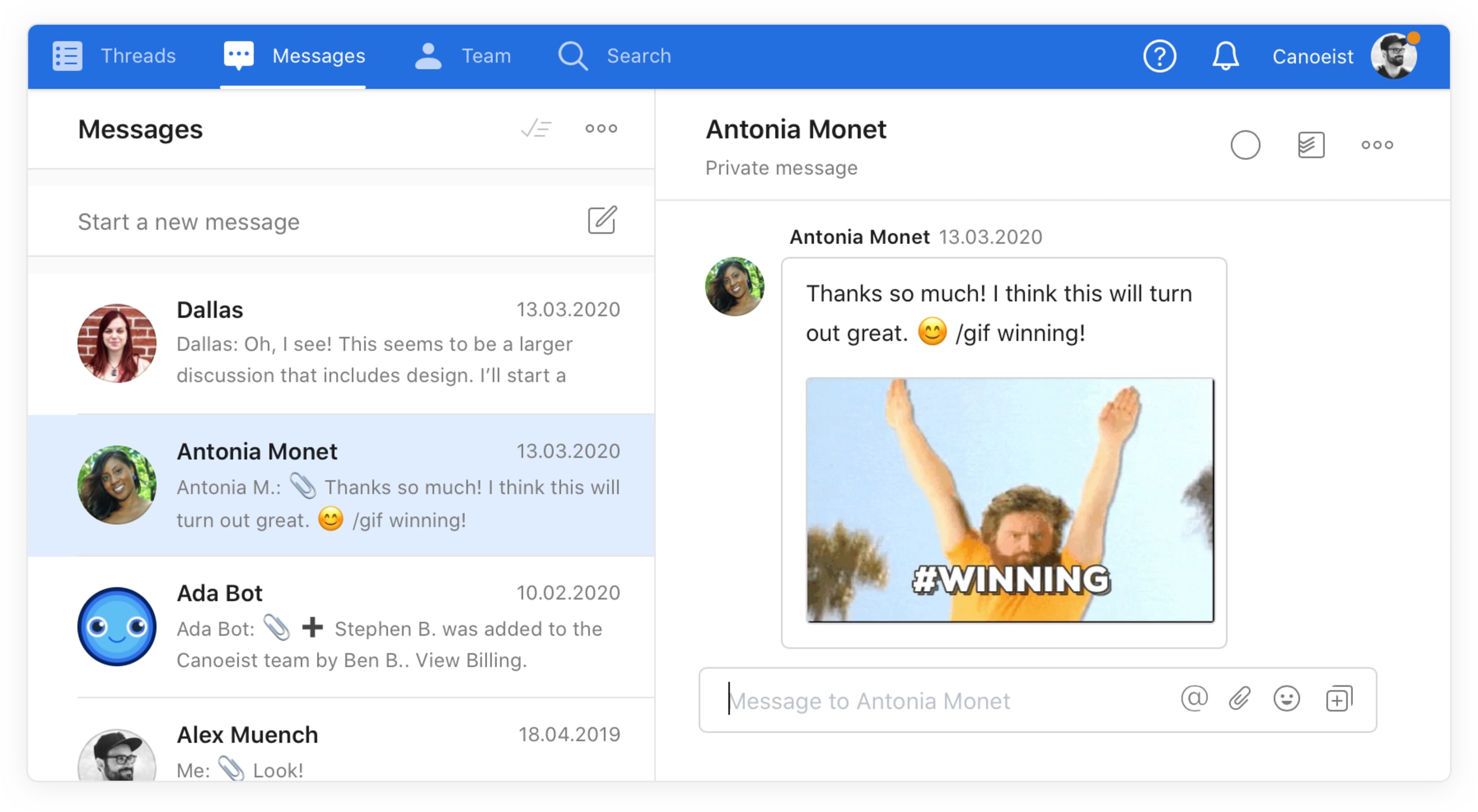Open the Team tab
This screenshot has height=812, width=1478.
click(x=462, y=56)
